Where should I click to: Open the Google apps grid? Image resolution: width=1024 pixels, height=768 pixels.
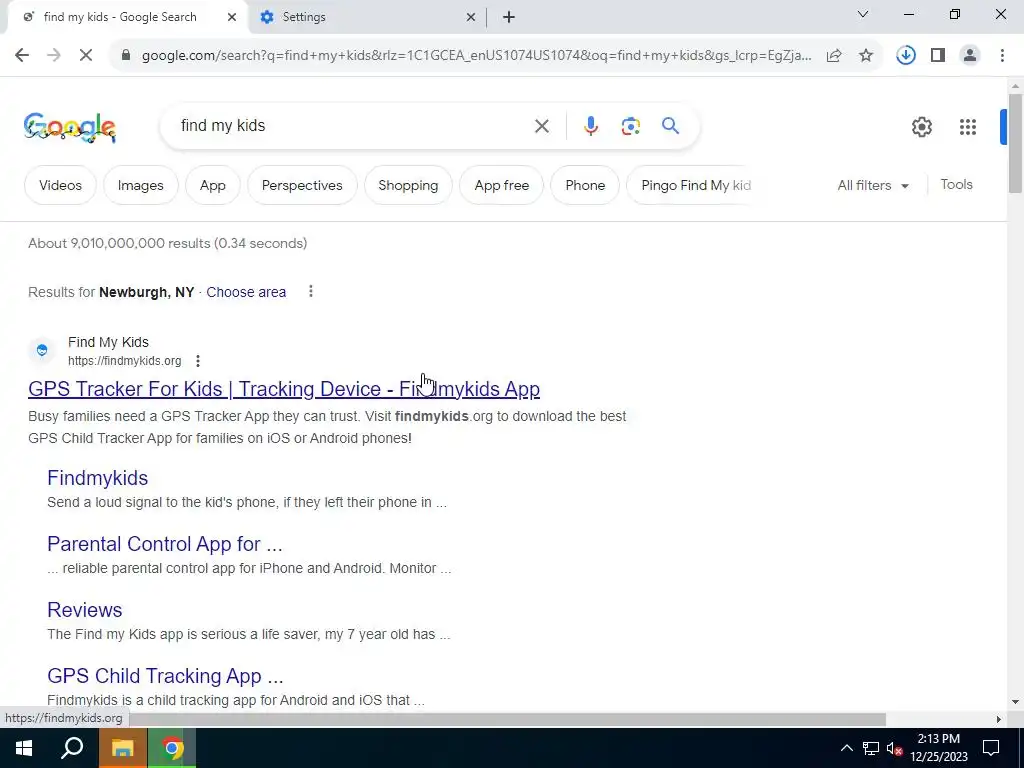click(x=968, y=127)
